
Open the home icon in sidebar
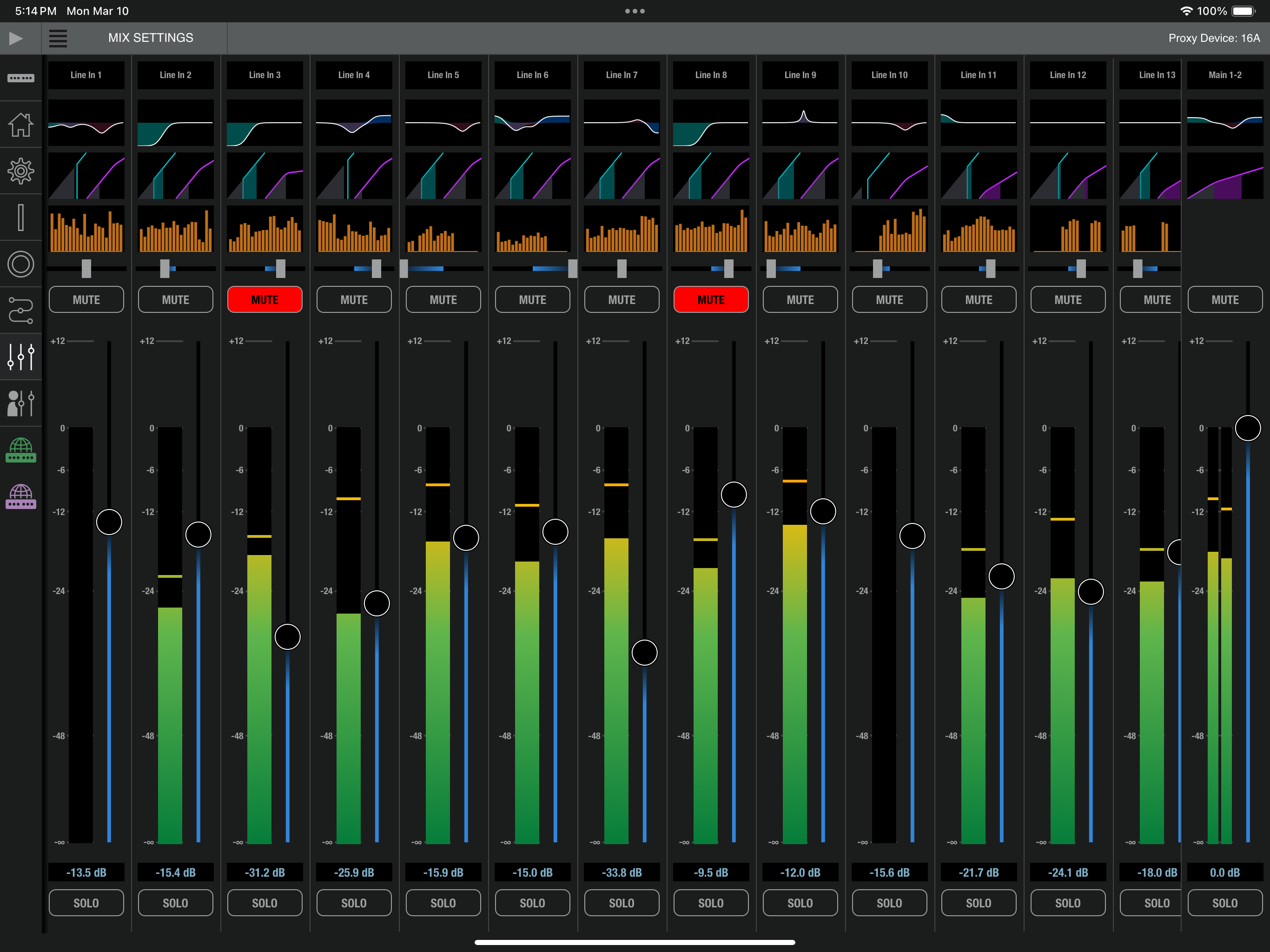[x=20, y=125]
